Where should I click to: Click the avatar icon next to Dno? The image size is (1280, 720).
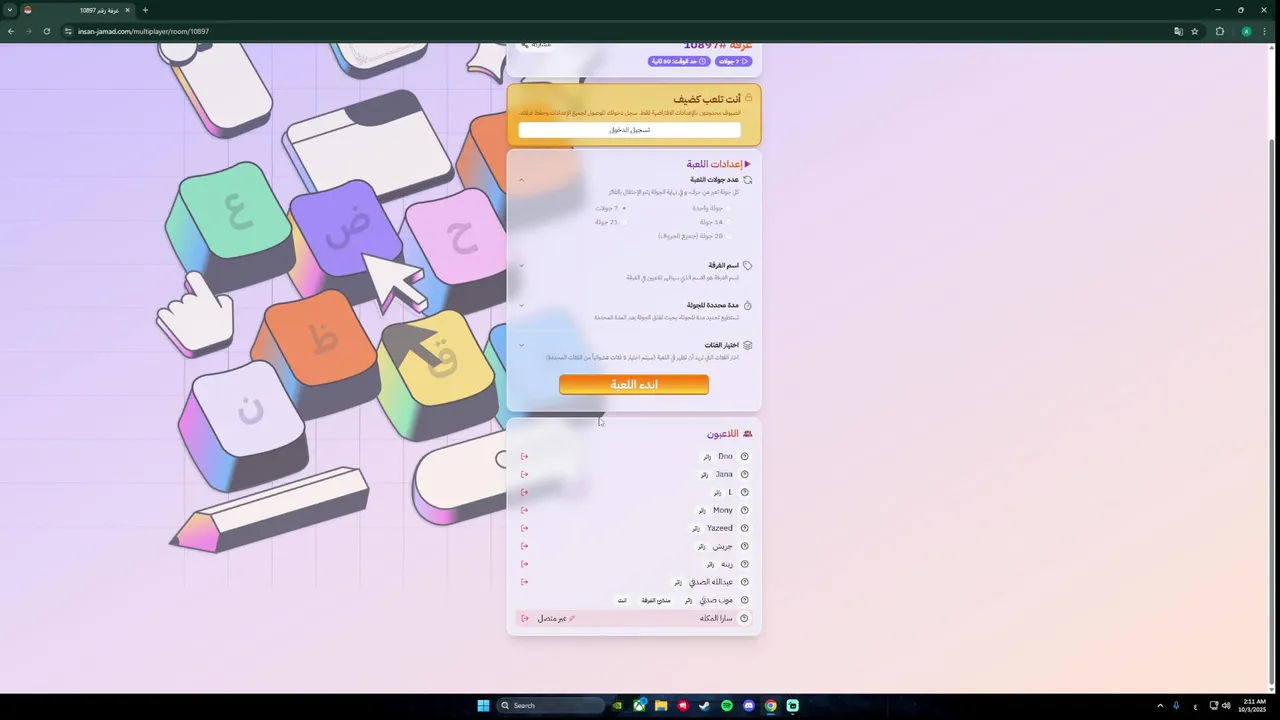coord(744,456)
